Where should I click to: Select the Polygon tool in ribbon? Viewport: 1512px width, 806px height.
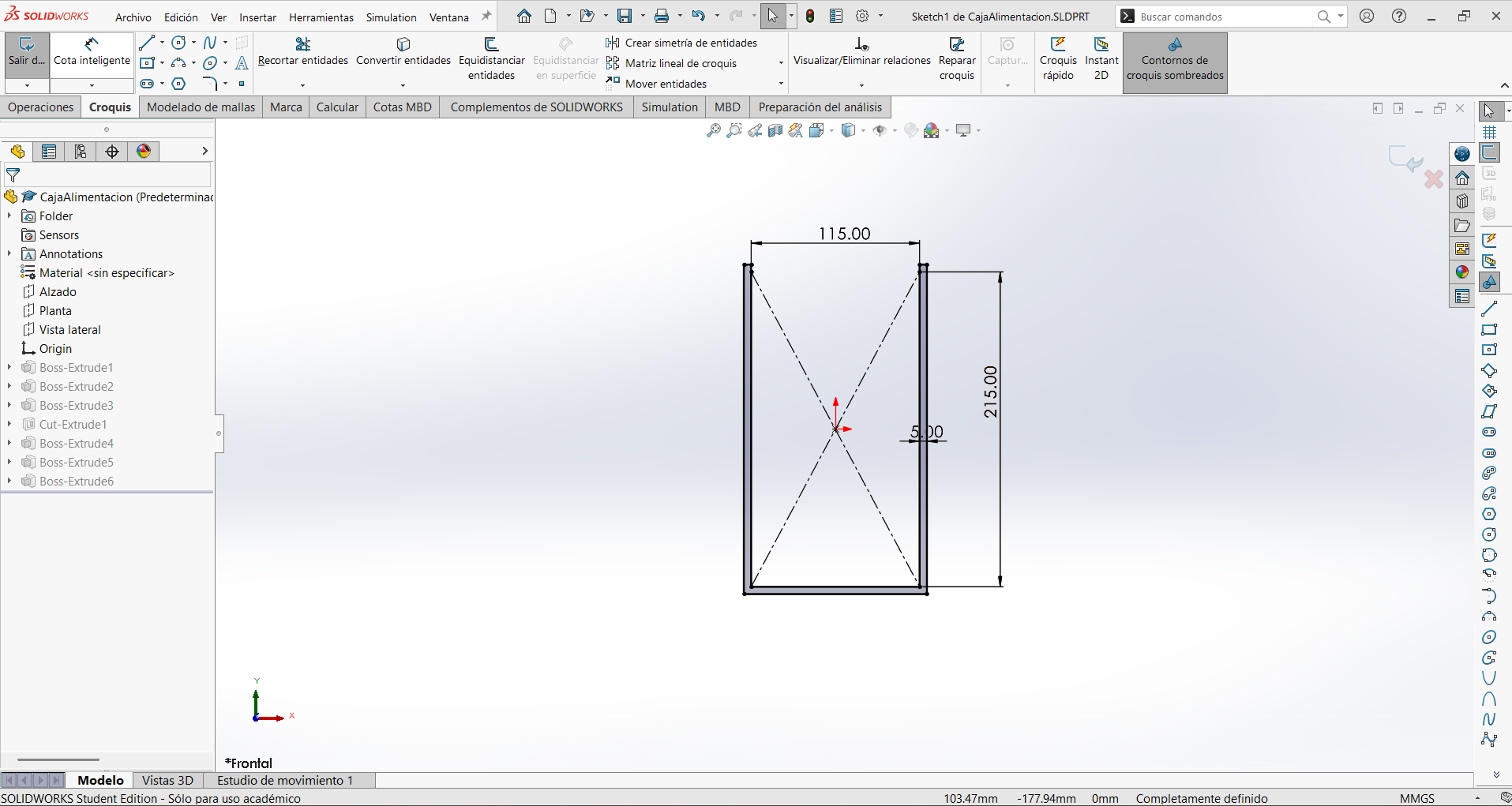179,84
